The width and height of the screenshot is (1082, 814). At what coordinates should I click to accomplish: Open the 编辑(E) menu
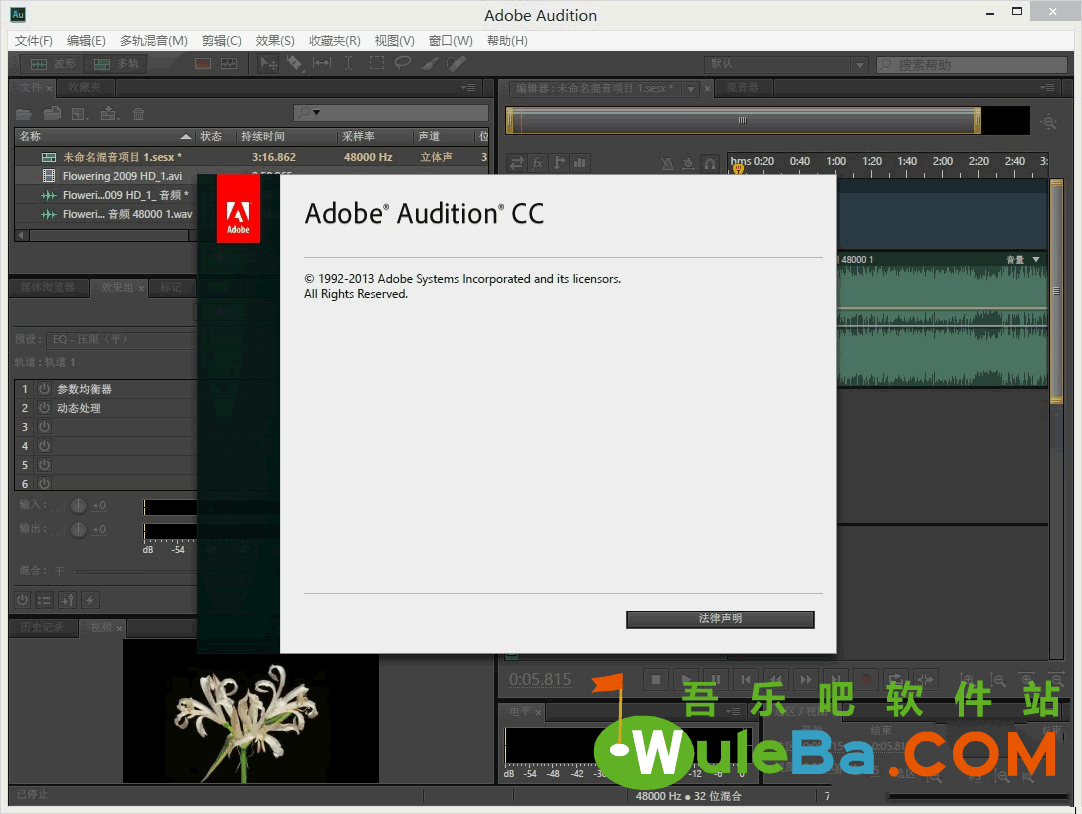pos(86,41)
